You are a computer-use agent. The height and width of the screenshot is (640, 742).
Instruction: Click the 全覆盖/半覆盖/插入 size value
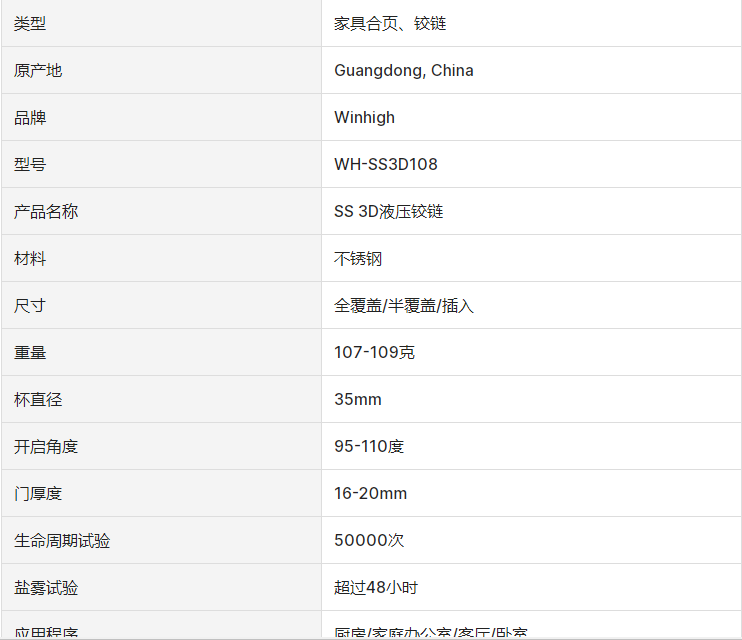click(404, 305)
